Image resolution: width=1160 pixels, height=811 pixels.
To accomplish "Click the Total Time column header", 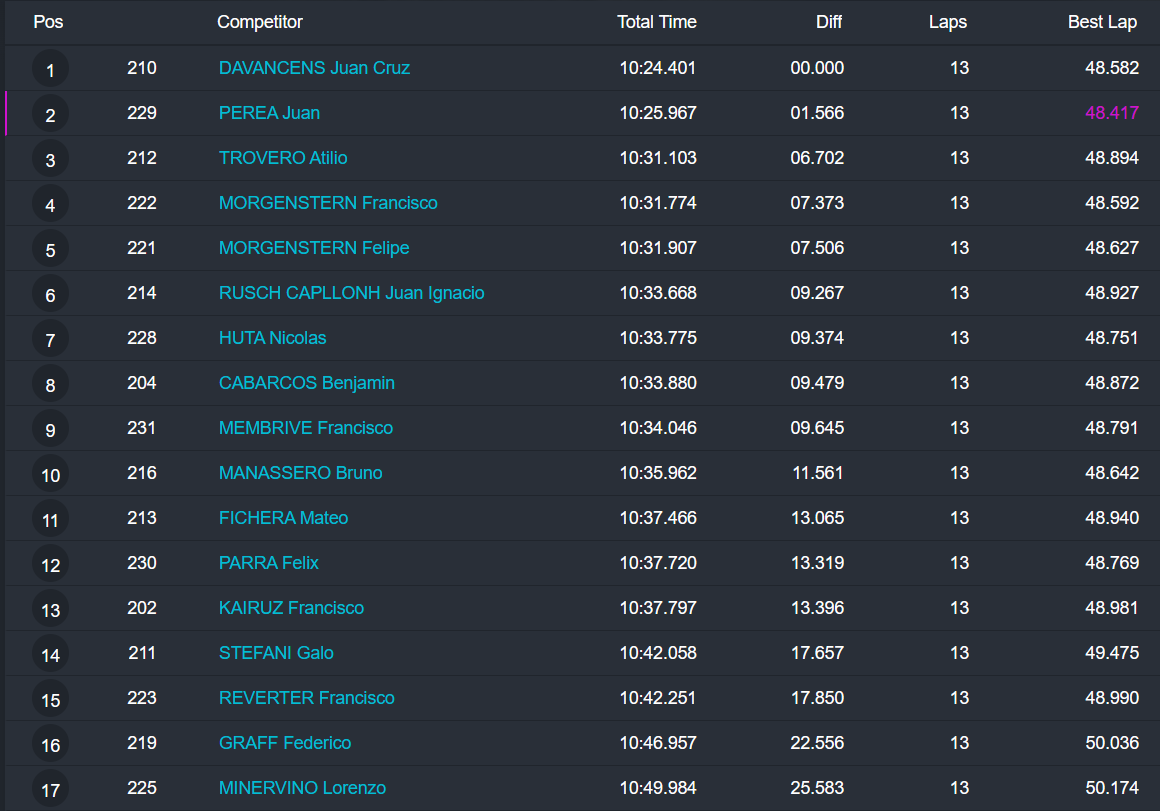I will click(656, 22).
